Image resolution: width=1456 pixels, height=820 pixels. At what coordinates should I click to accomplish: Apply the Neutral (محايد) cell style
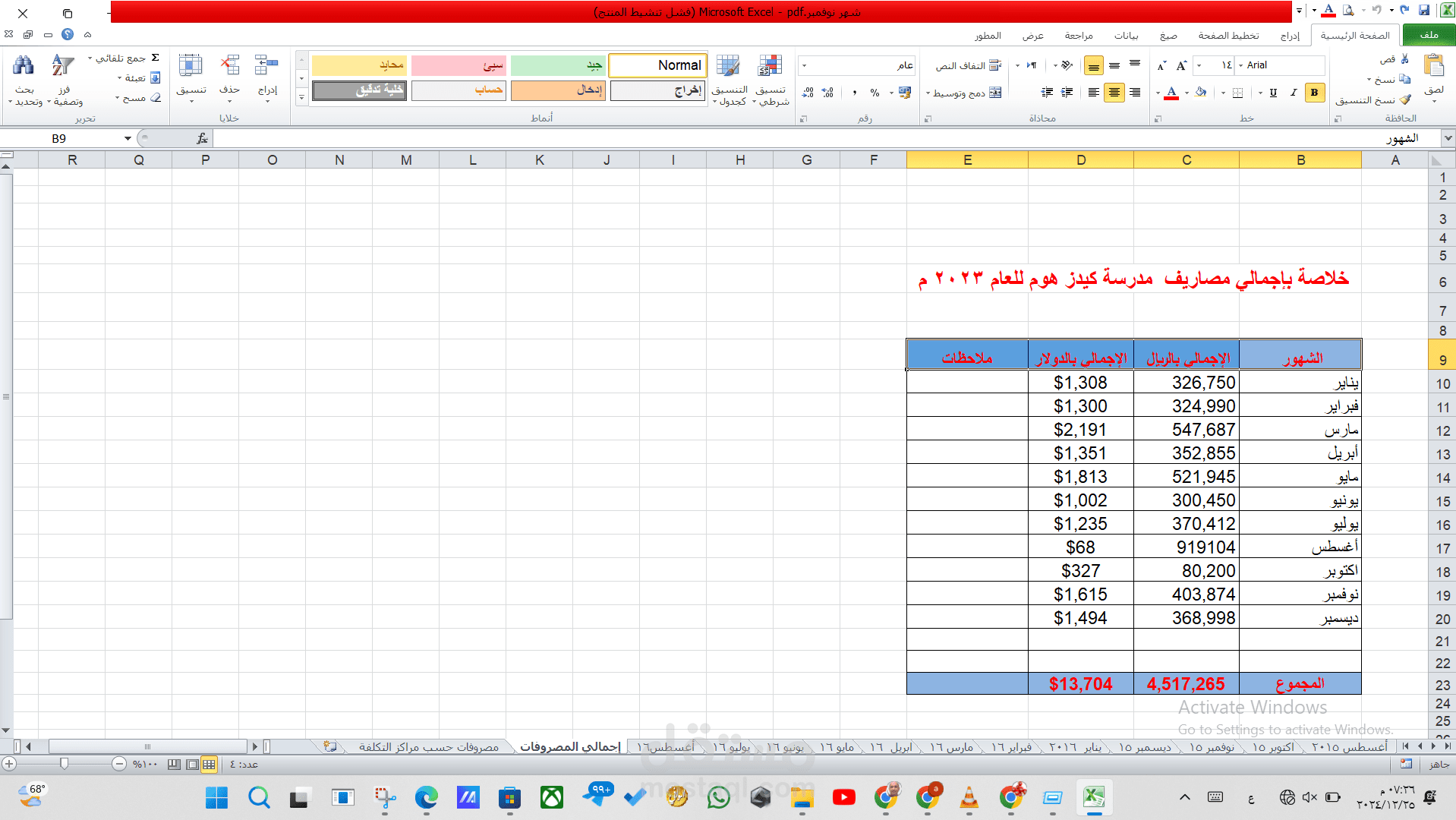pyautogui.click(x=359, y=65)
